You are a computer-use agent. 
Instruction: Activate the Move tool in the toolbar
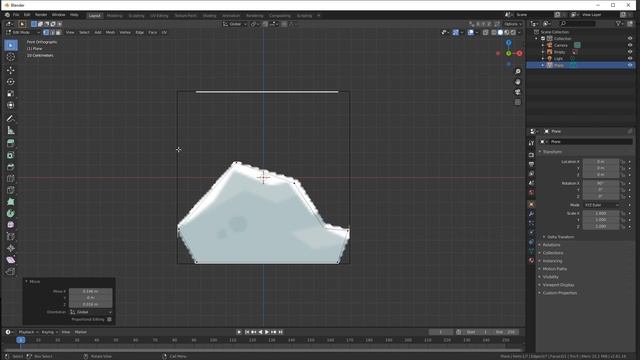(11, 70)
